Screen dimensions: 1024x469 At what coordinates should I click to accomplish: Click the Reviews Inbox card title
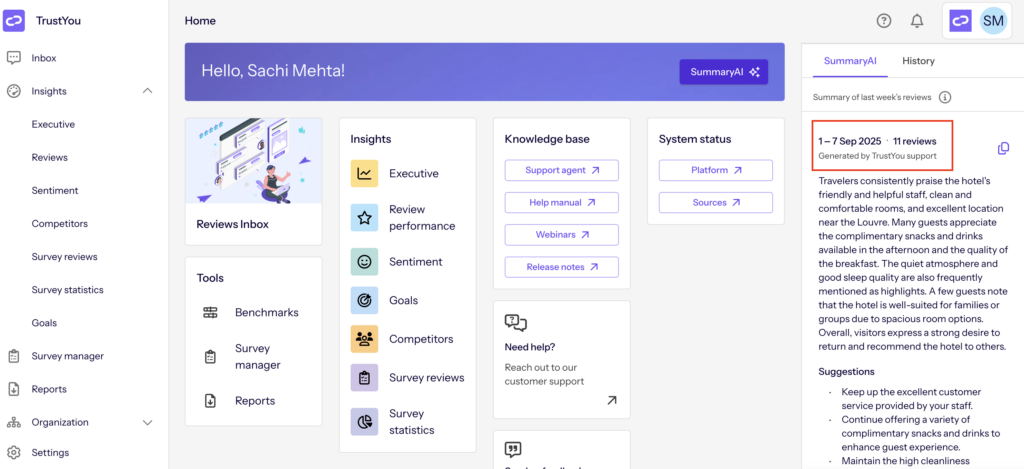point(232,224)
